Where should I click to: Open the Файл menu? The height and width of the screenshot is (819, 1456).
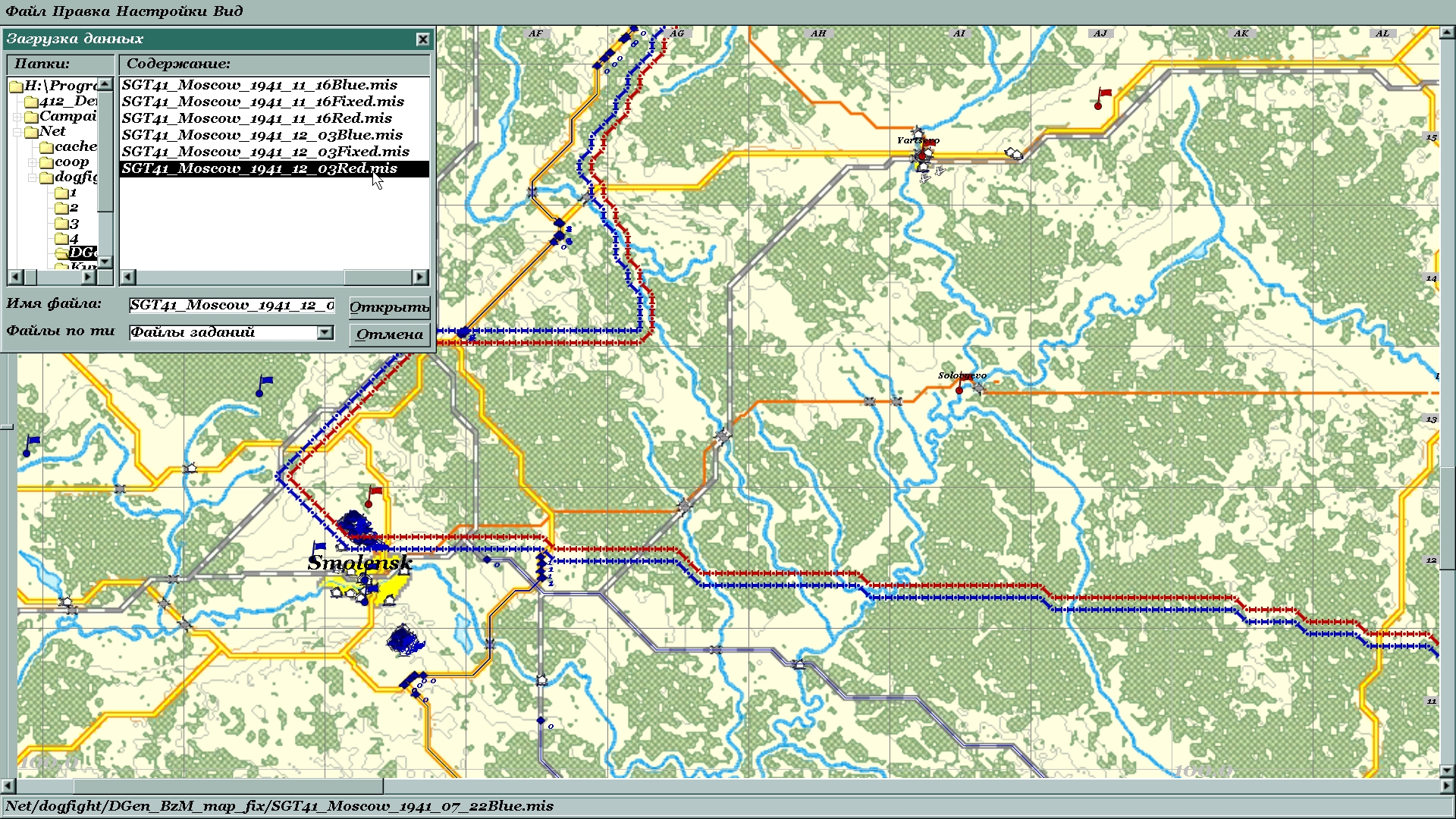[x=26, y=11]
